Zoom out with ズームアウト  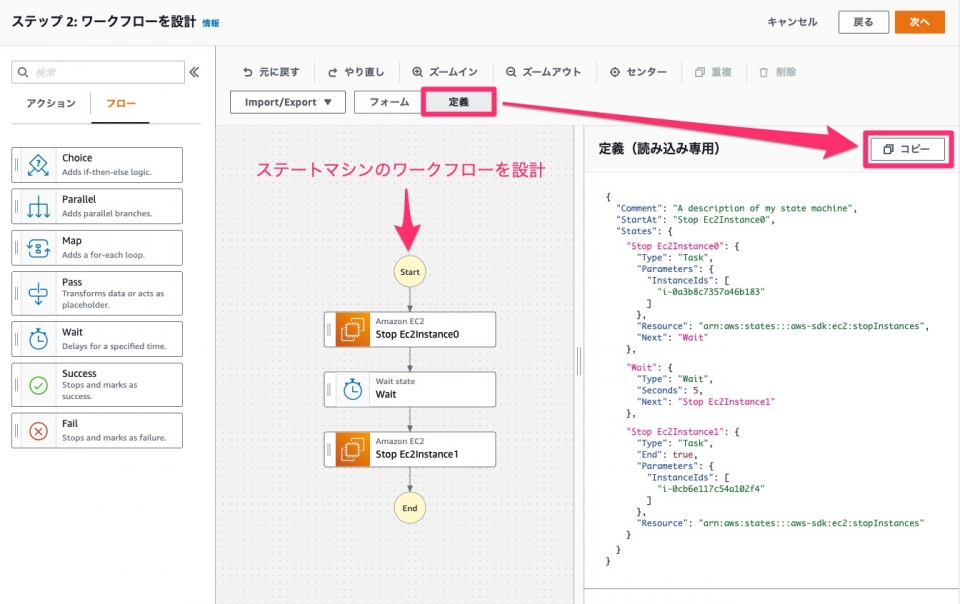(543, 72)
